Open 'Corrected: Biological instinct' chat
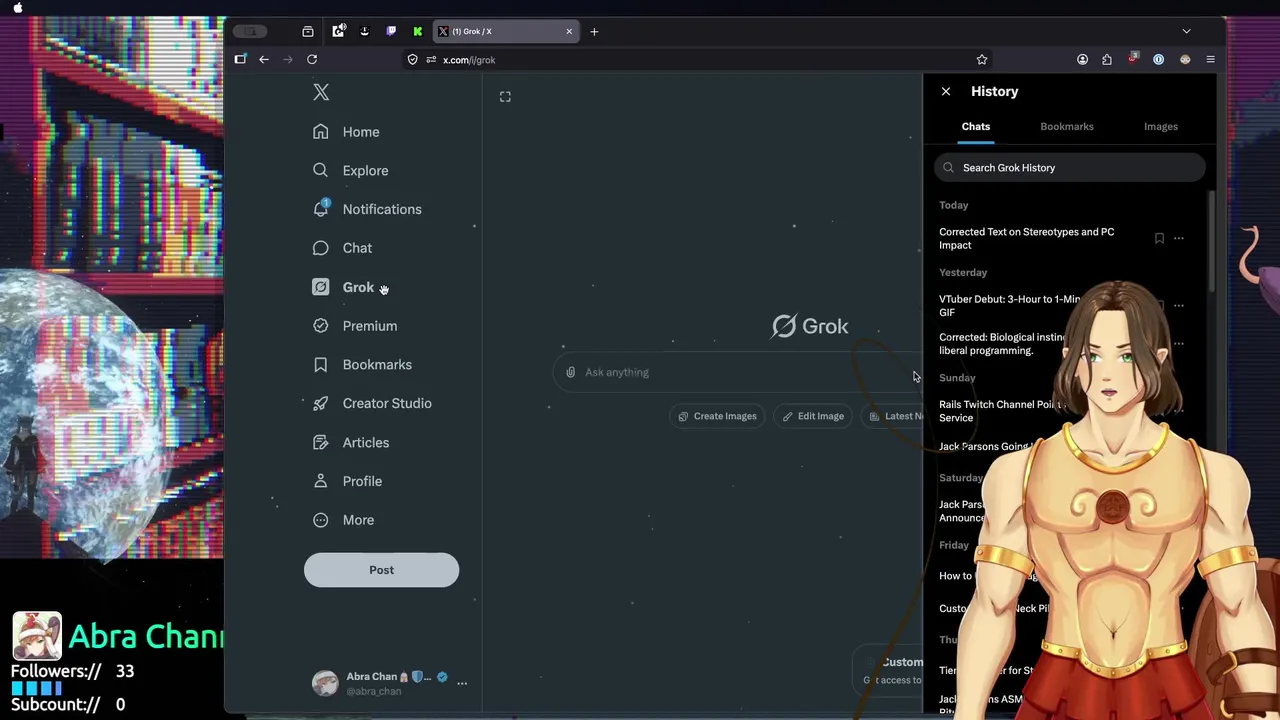 1002,344
